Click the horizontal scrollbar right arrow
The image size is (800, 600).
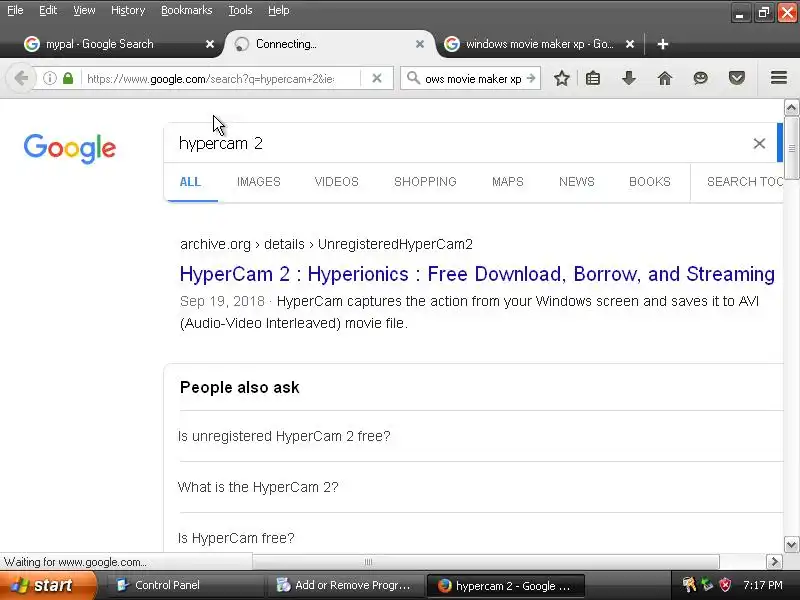(774, 562)
